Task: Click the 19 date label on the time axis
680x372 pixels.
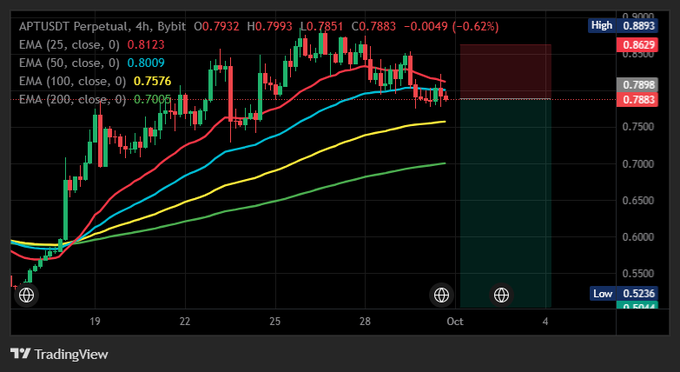Action: [95, 321]
